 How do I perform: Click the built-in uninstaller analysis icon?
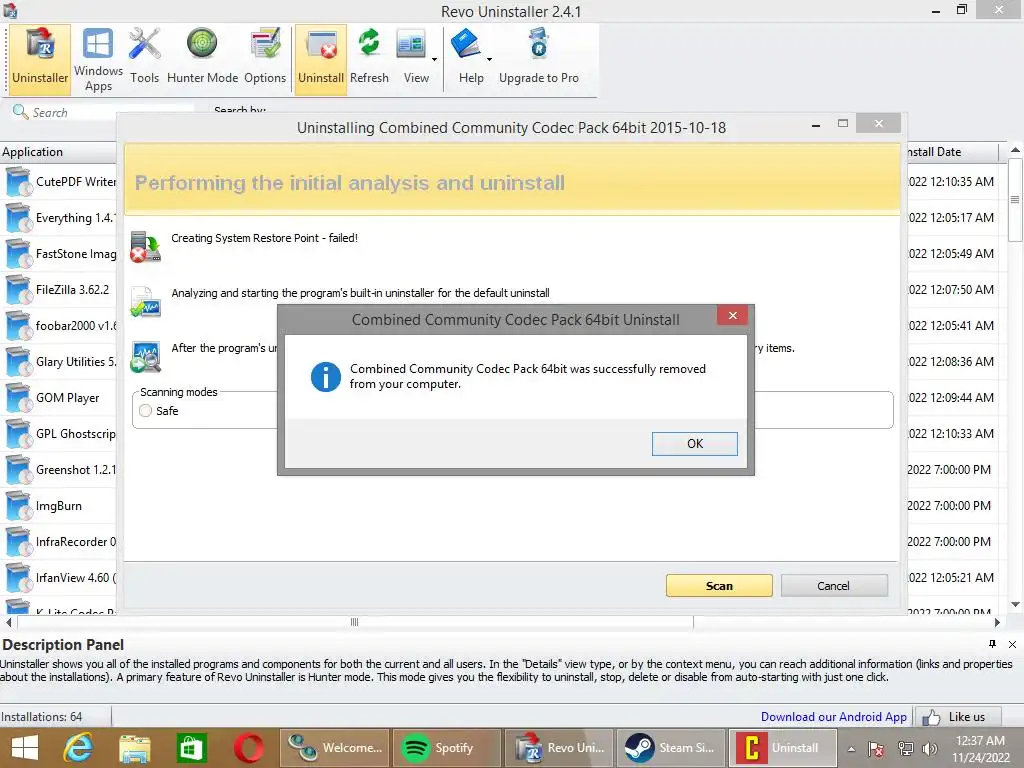coord(145,302)
